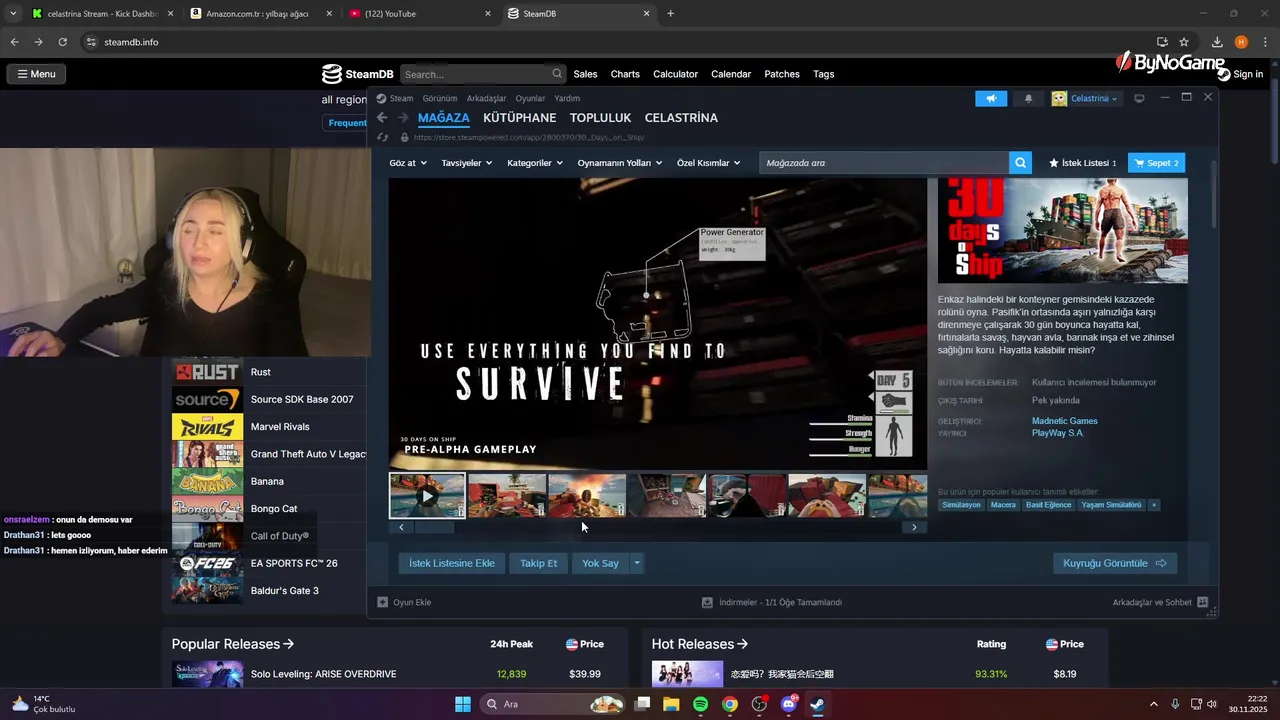Select the explosion screenshot thumbnail

[x=587, y=496]
